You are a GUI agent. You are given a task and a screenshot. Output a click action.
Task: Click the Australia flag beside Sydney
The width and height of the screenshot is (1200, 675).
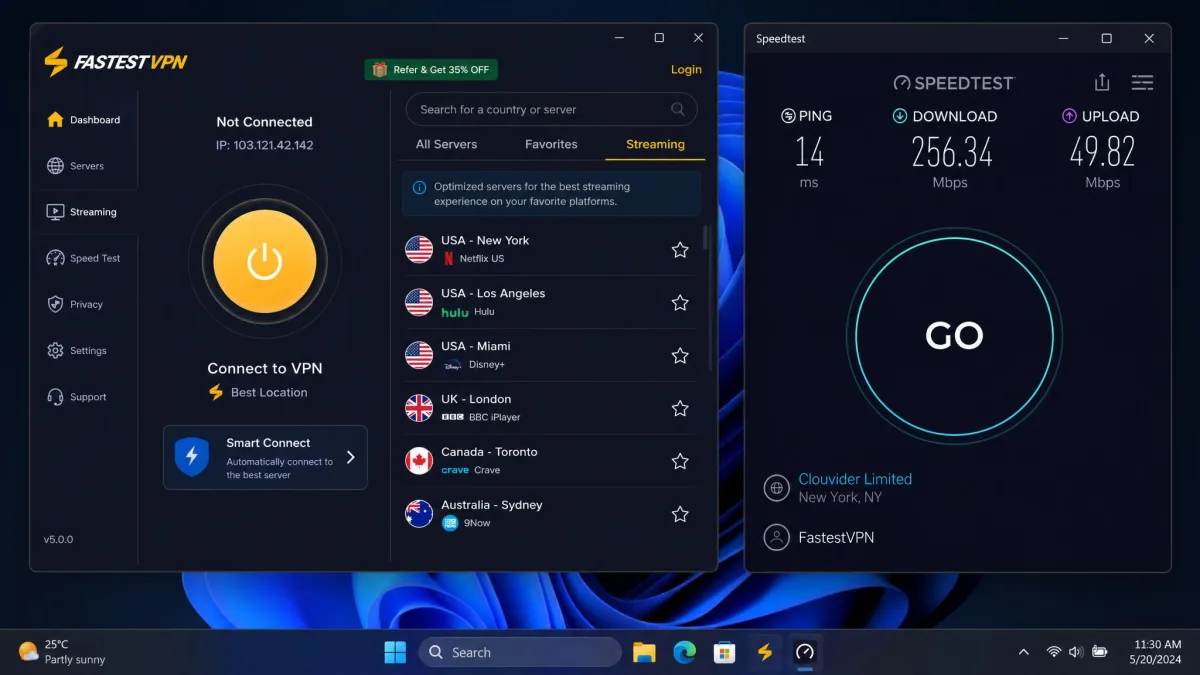(419, 514)
